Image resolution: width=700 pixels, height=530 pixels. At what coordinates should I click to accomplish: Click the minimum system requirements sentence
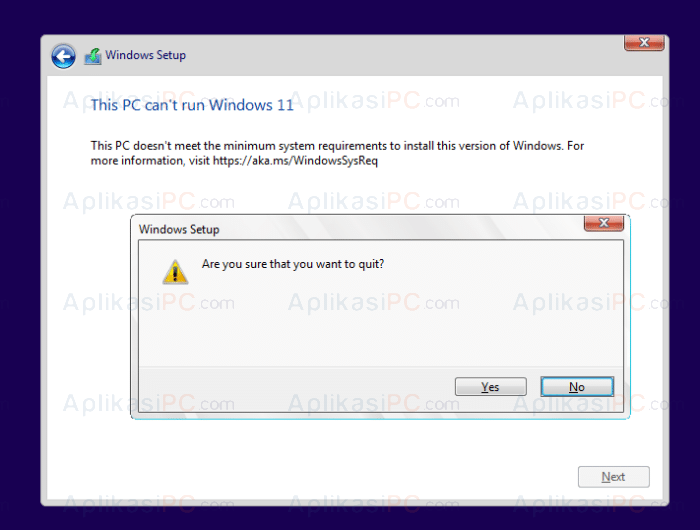pyautogui.click(x=337, y=153)
